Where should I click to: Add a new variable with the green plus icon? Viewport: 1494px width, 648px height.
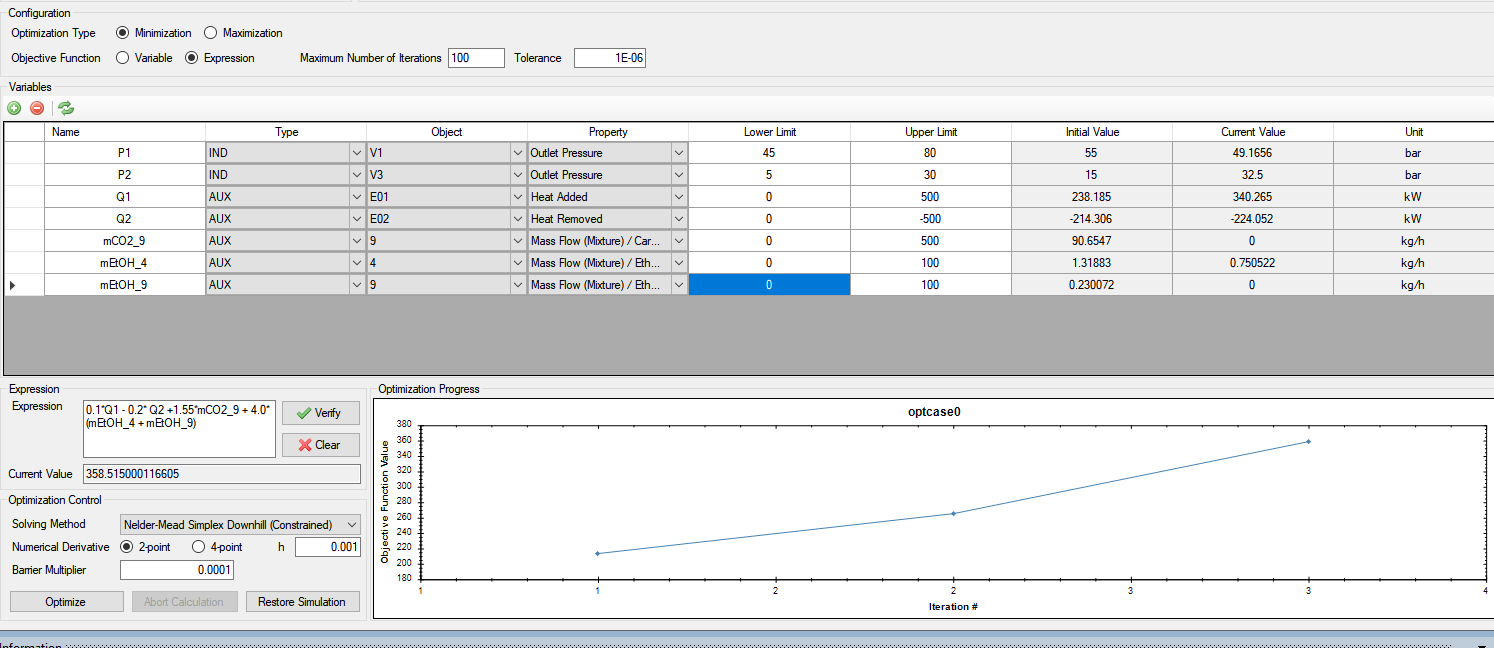click(x=13, y=108)
